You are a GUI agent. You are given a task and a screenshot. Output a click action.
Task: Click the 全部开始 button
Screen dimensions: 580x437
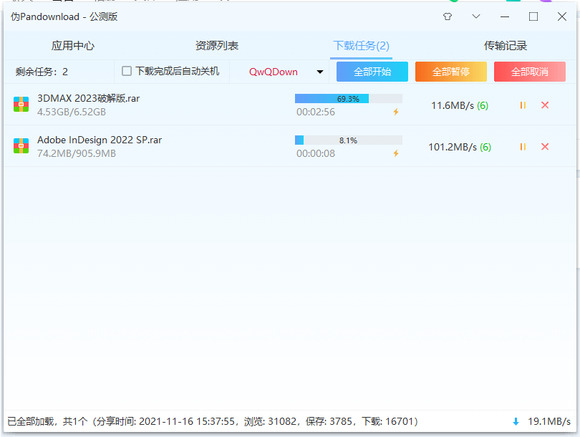(372, 72)
